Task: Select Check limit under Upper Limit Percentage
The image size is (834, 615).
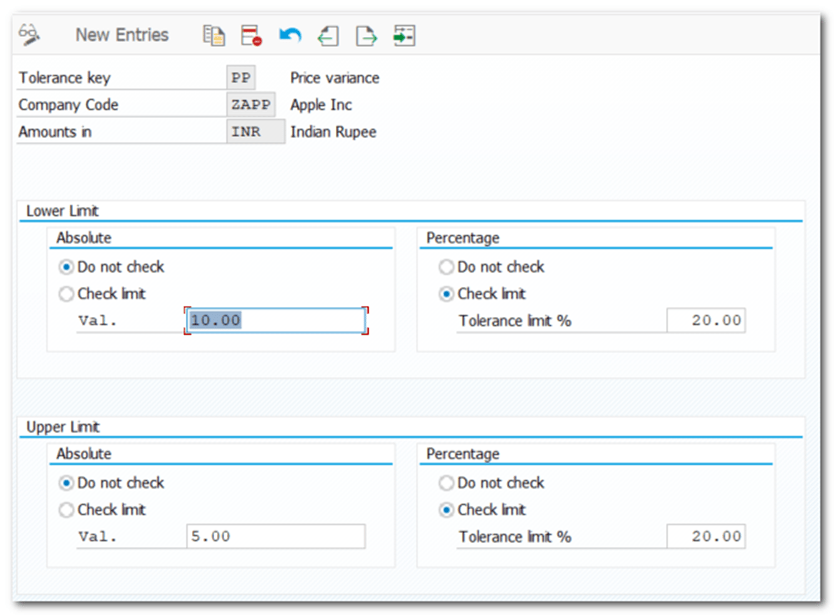Action: point(447,510)
